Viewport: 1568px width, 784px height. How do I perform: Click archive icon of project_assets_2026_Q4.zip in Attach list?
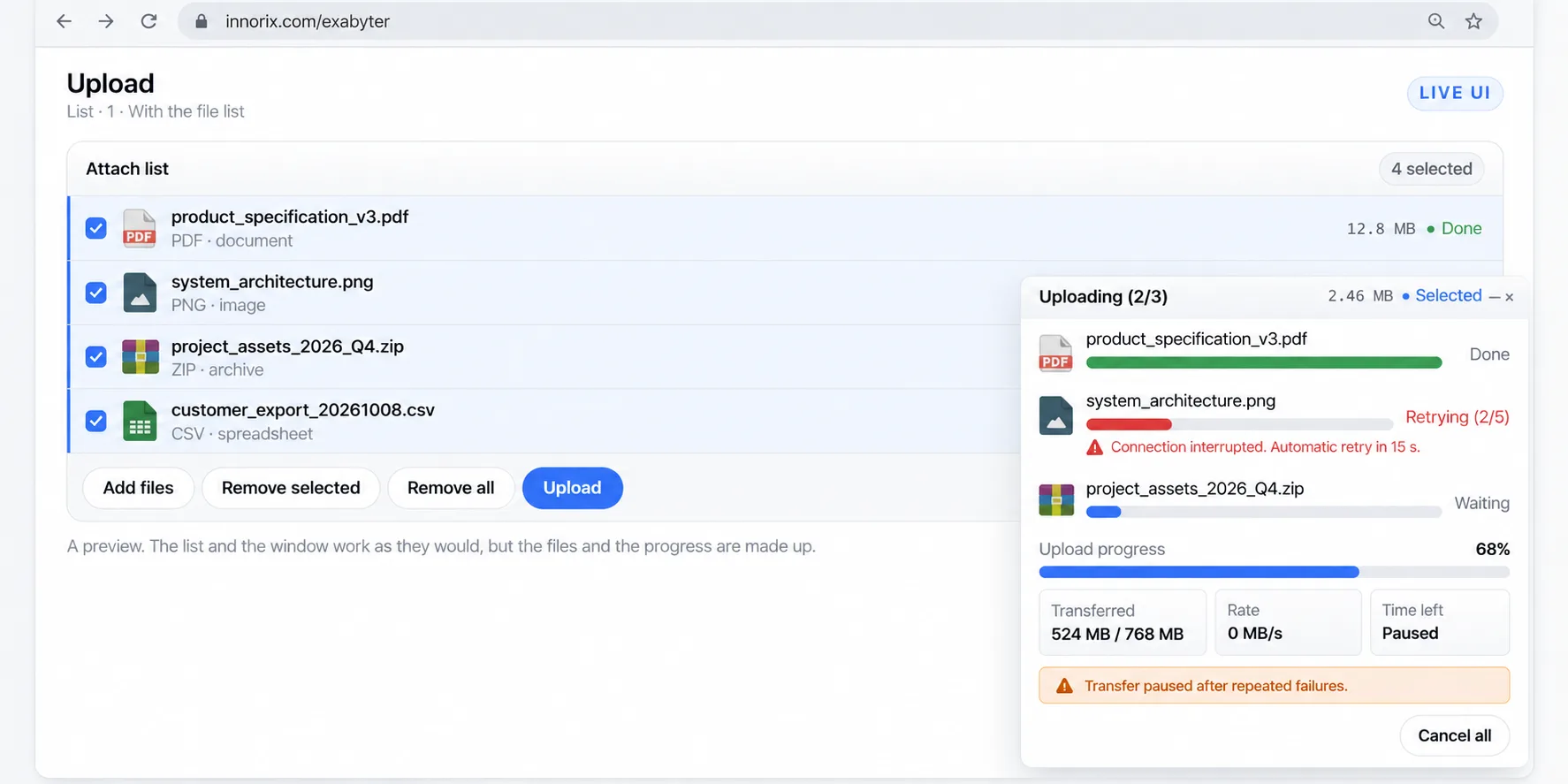(140, 357)
